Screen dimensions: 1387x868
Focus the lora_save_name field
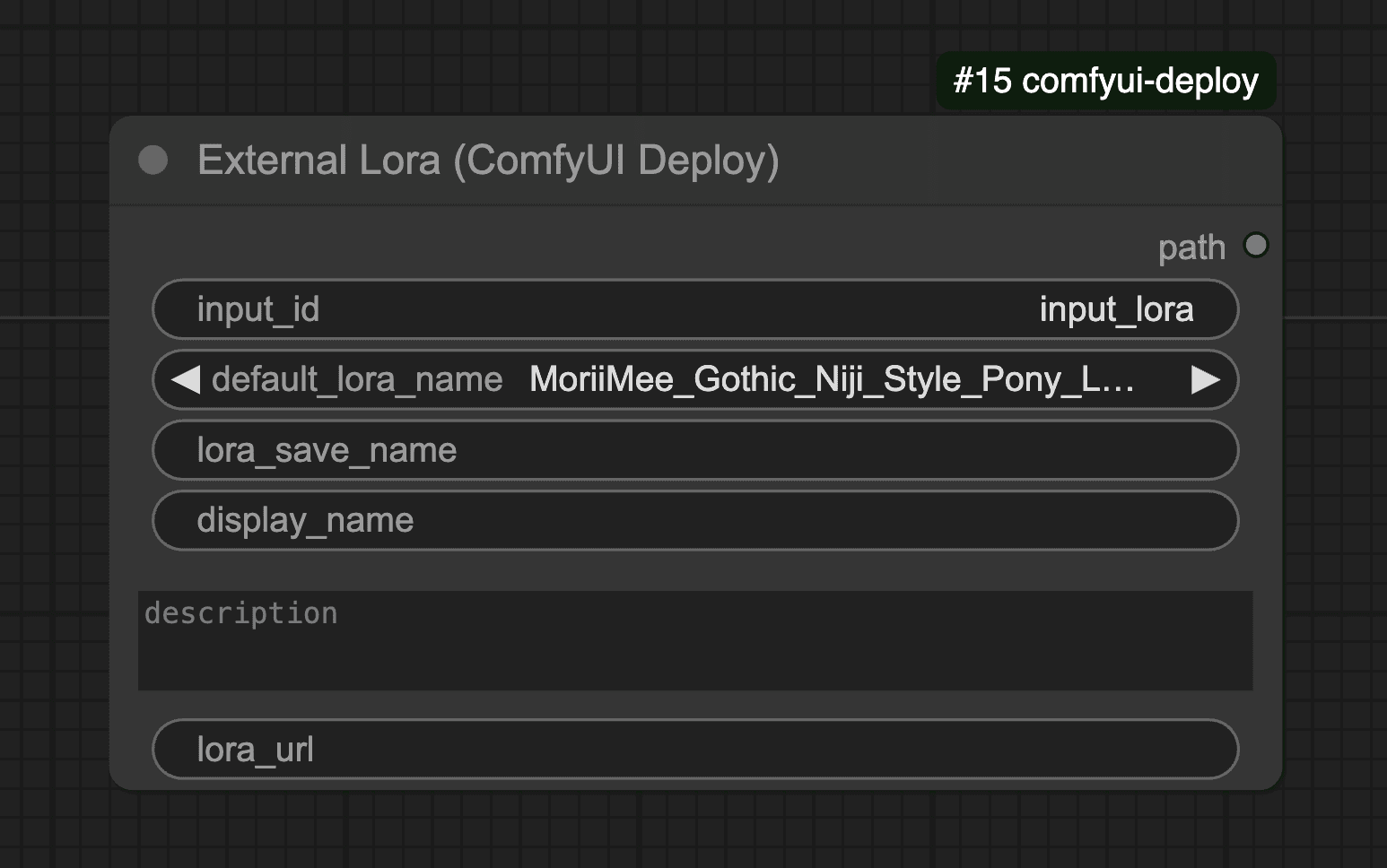click(x=695, y=450)
